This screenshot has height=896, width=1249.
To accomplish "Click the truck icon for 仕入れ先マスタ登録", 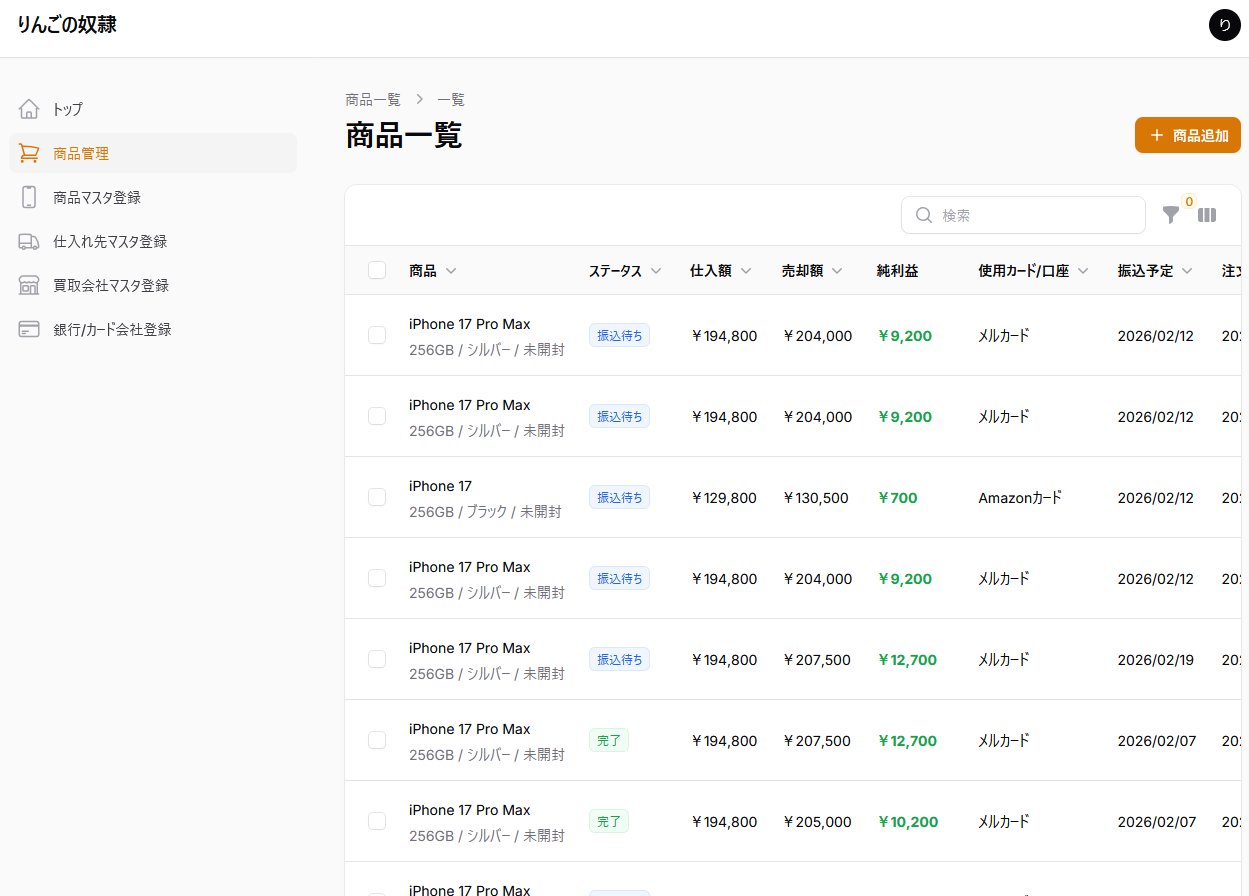I will (x=29, y=241).
